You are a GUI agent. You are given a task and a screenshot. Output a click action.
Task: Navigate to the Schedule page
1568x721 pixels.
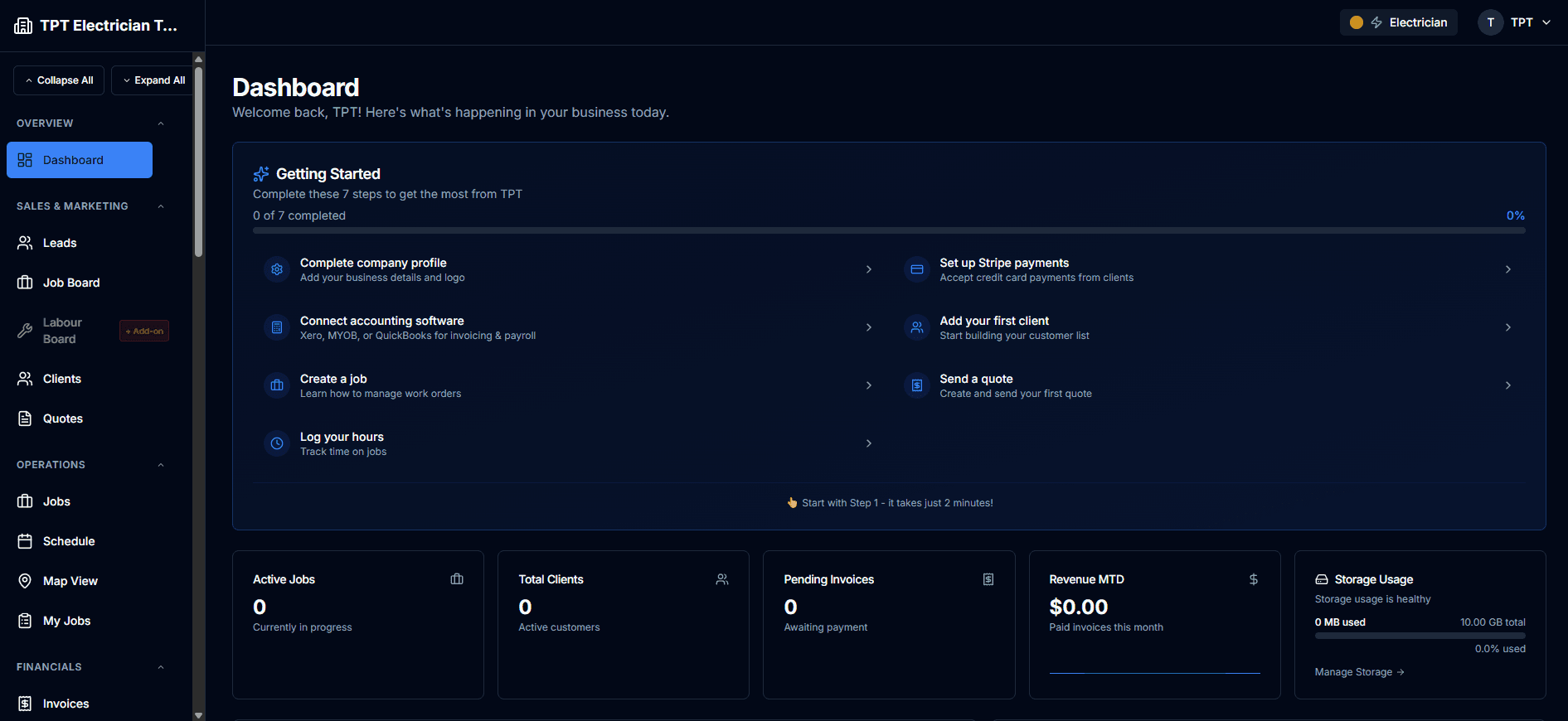(x=80, y=541)
